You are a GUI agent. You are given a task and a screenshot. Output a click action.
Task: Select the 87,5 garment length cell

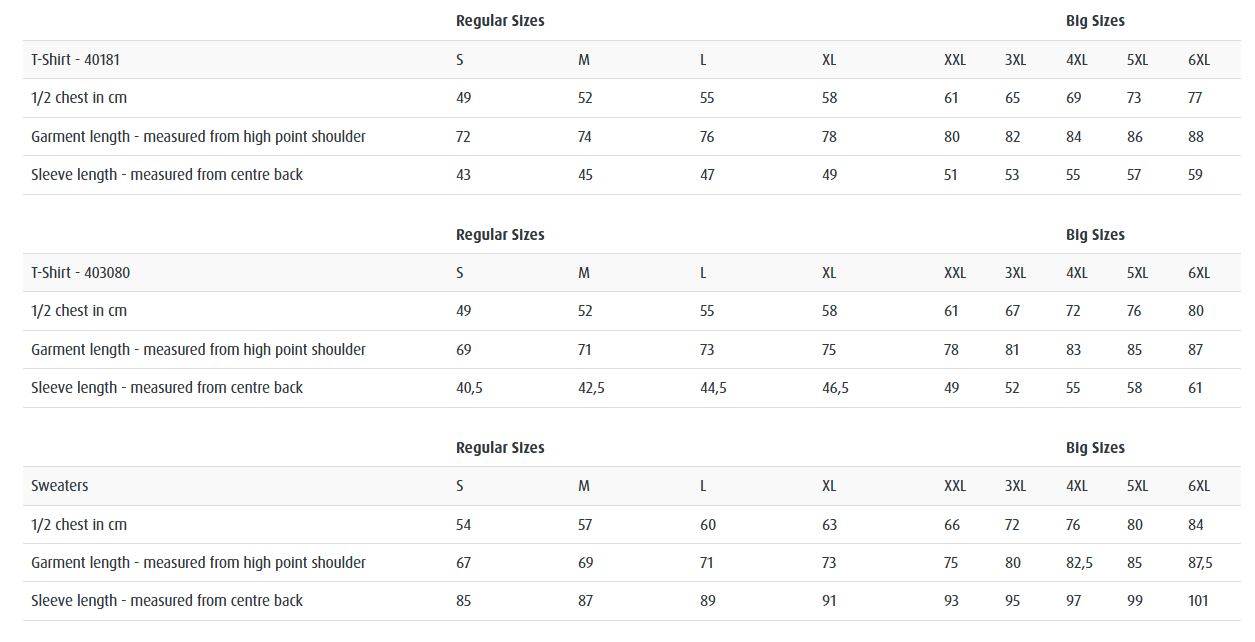pos(1200,563)
